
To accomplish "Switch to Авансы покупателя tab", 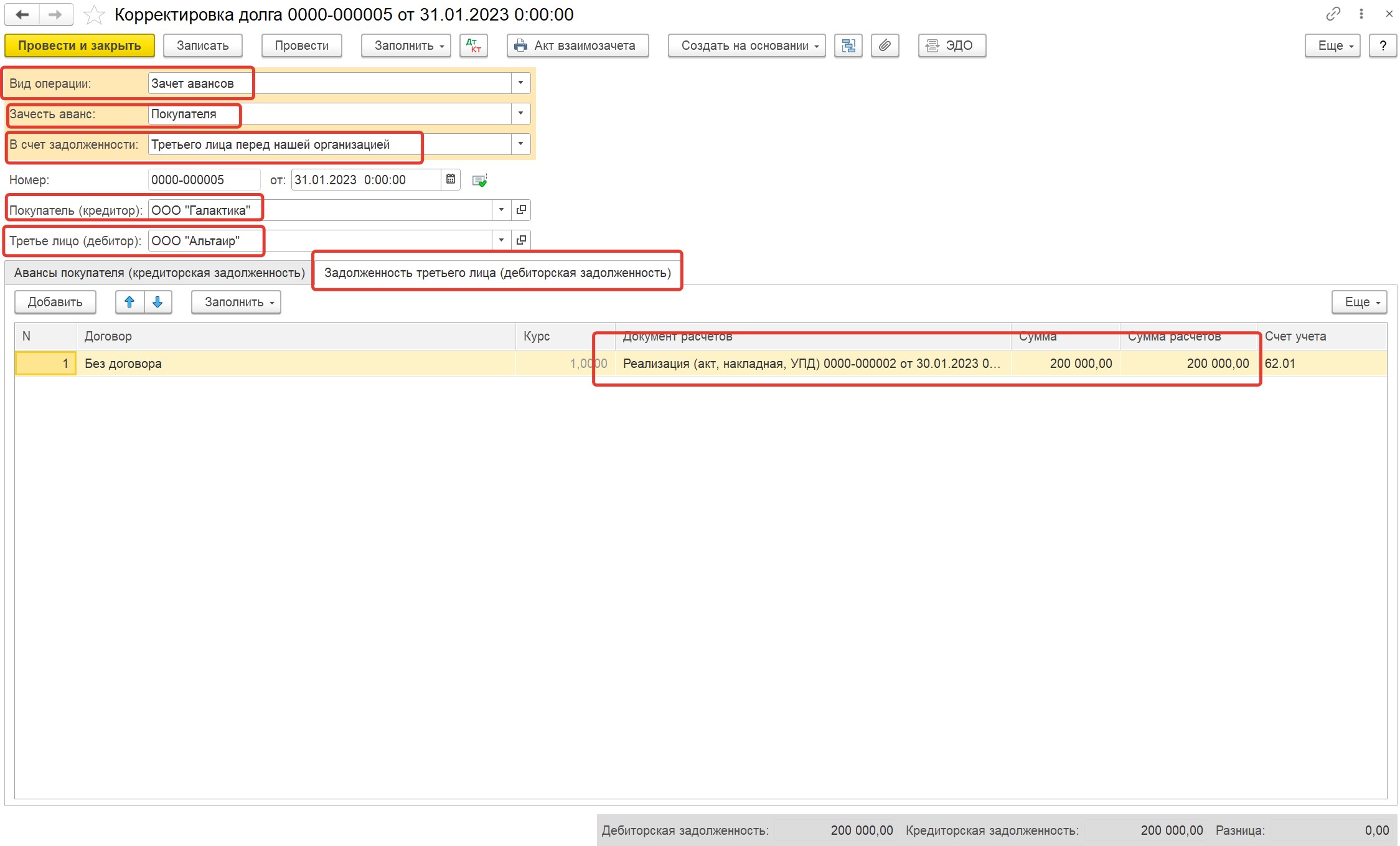I will (x=159, y=273).
